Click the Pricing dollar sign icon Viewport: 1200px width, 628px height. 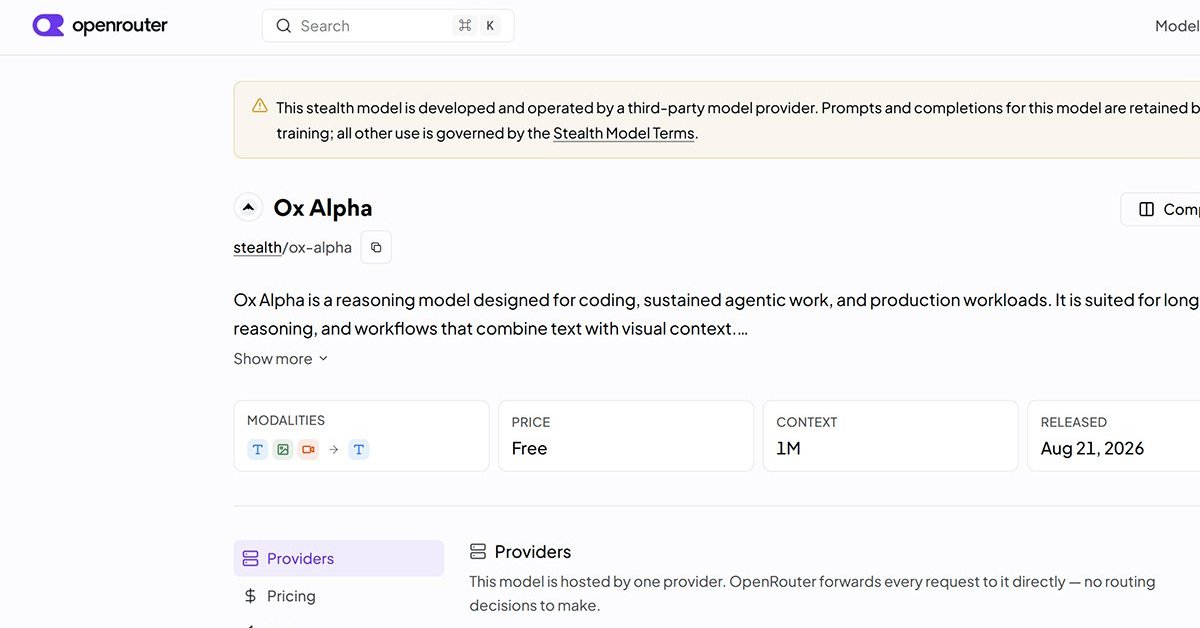click(x=250, y=596)
